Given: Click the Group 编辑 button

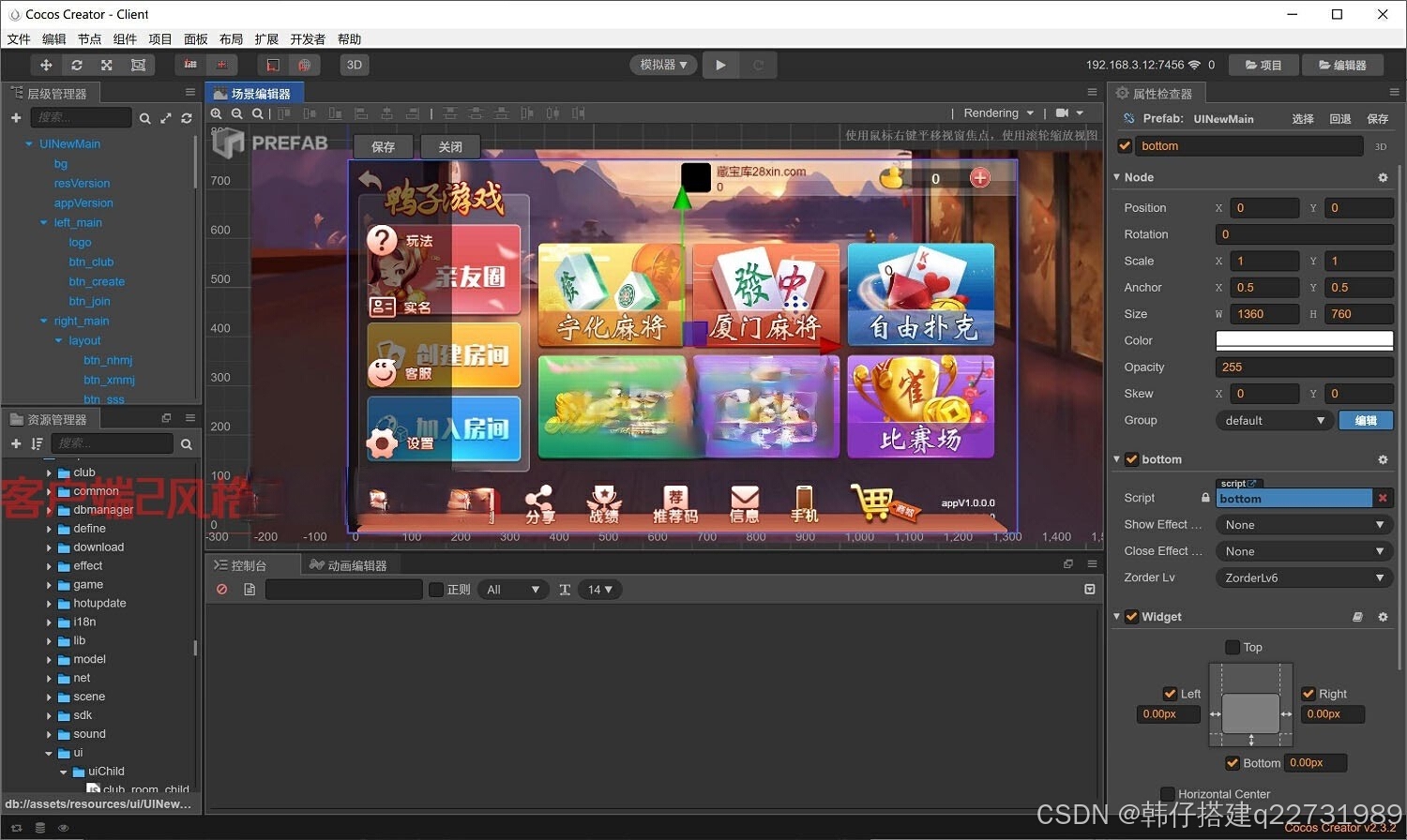Looking at the screenshot, I should point(1366,420).
